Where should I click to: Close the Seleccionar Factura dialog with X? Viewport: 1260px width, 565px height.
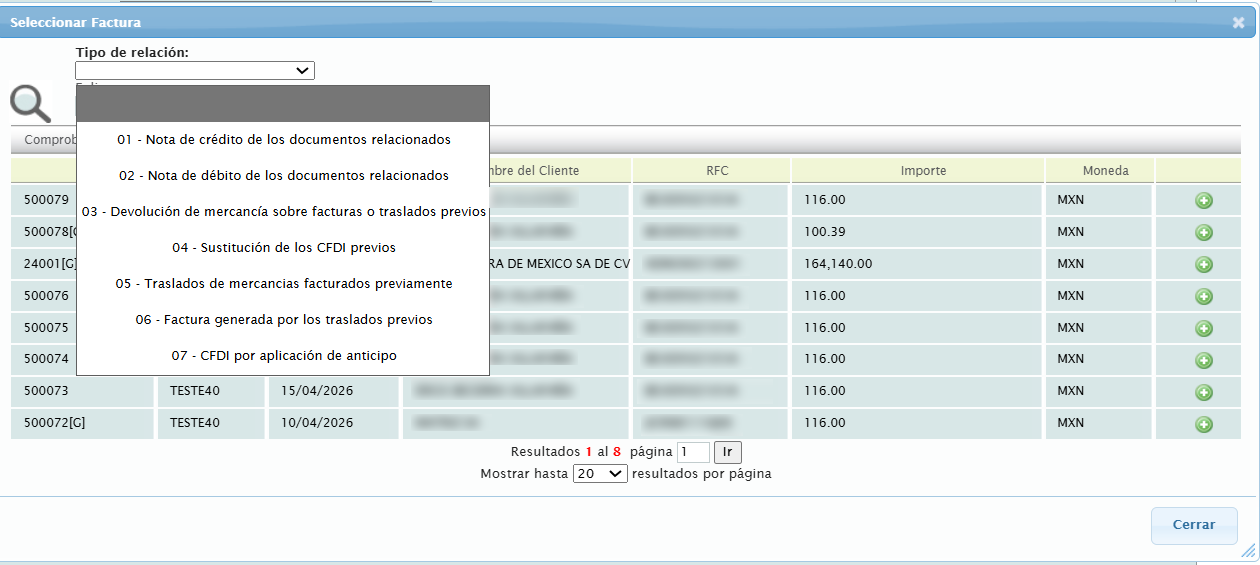(x=1238, y=22)
